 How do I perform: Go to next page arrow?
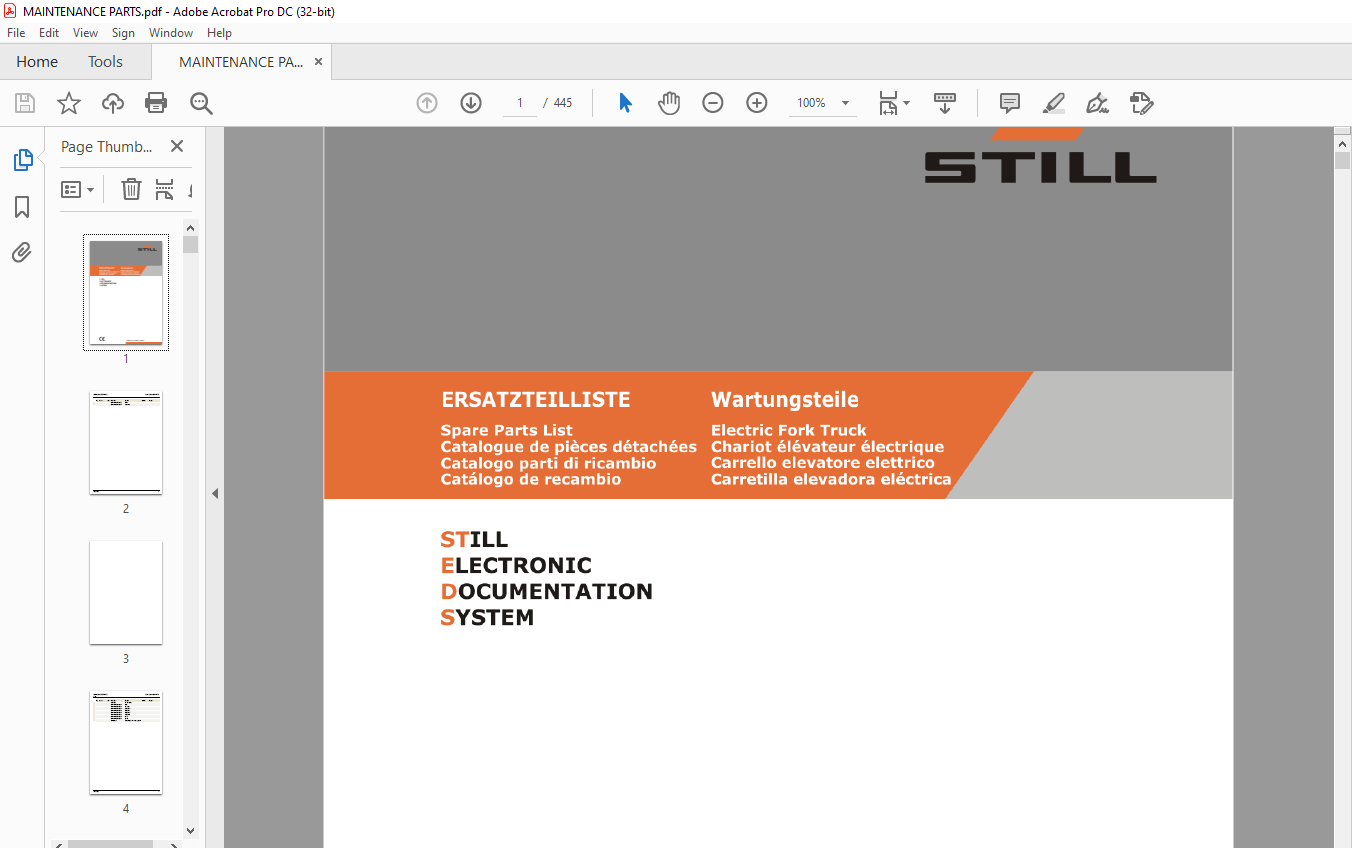pos(471,103)
